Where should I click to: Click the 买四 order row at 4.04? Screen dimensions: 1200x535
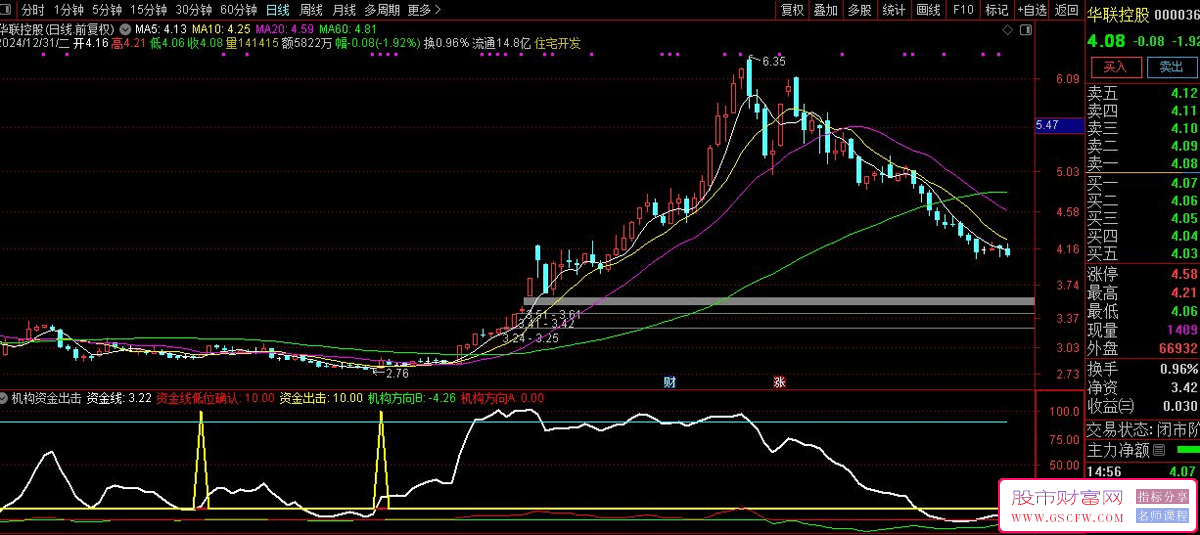coord(1142,236)
